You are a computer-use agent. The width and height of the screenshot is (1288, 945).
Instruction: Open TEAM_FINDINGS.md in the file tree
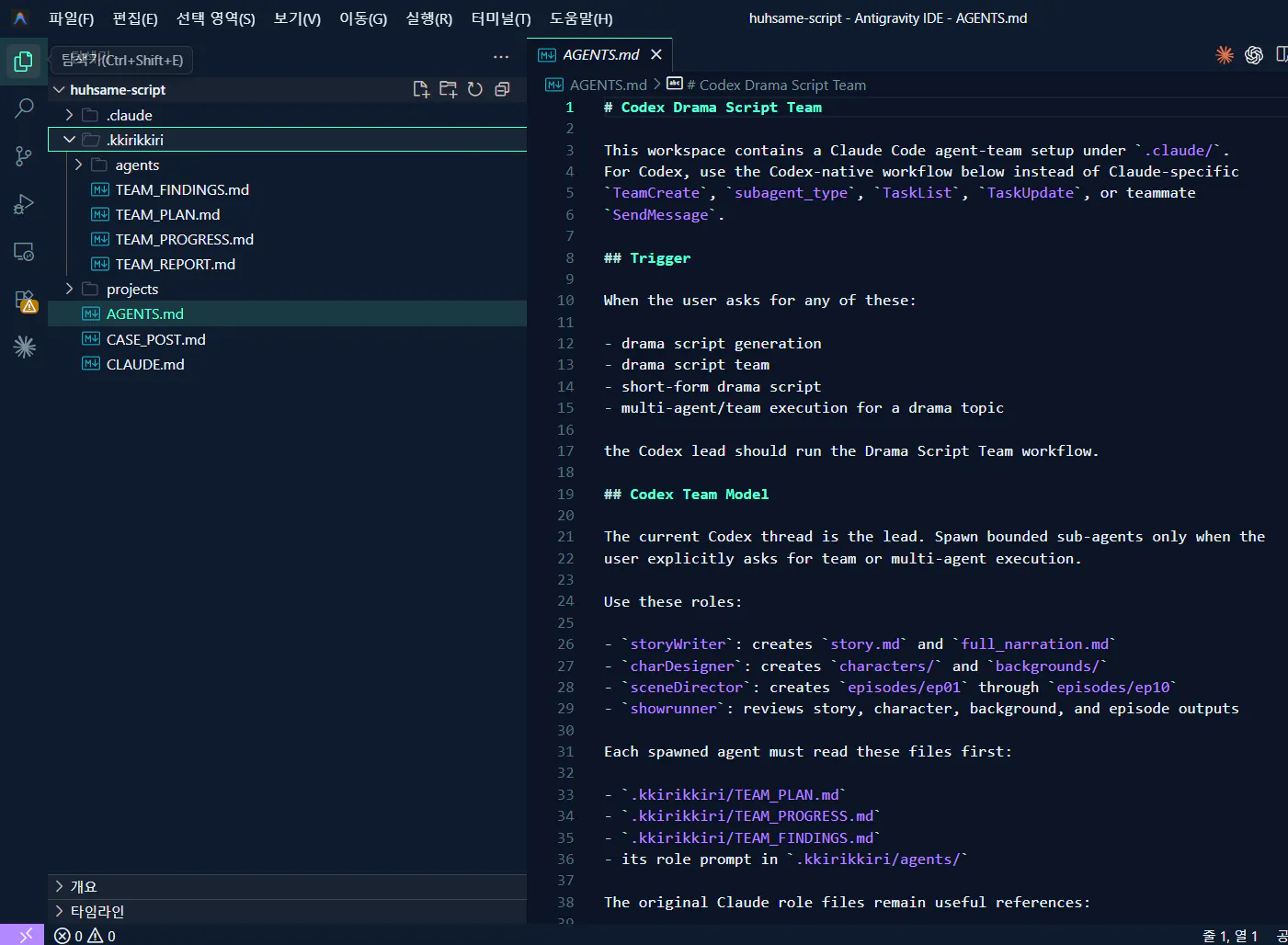[x=182, y=189]
